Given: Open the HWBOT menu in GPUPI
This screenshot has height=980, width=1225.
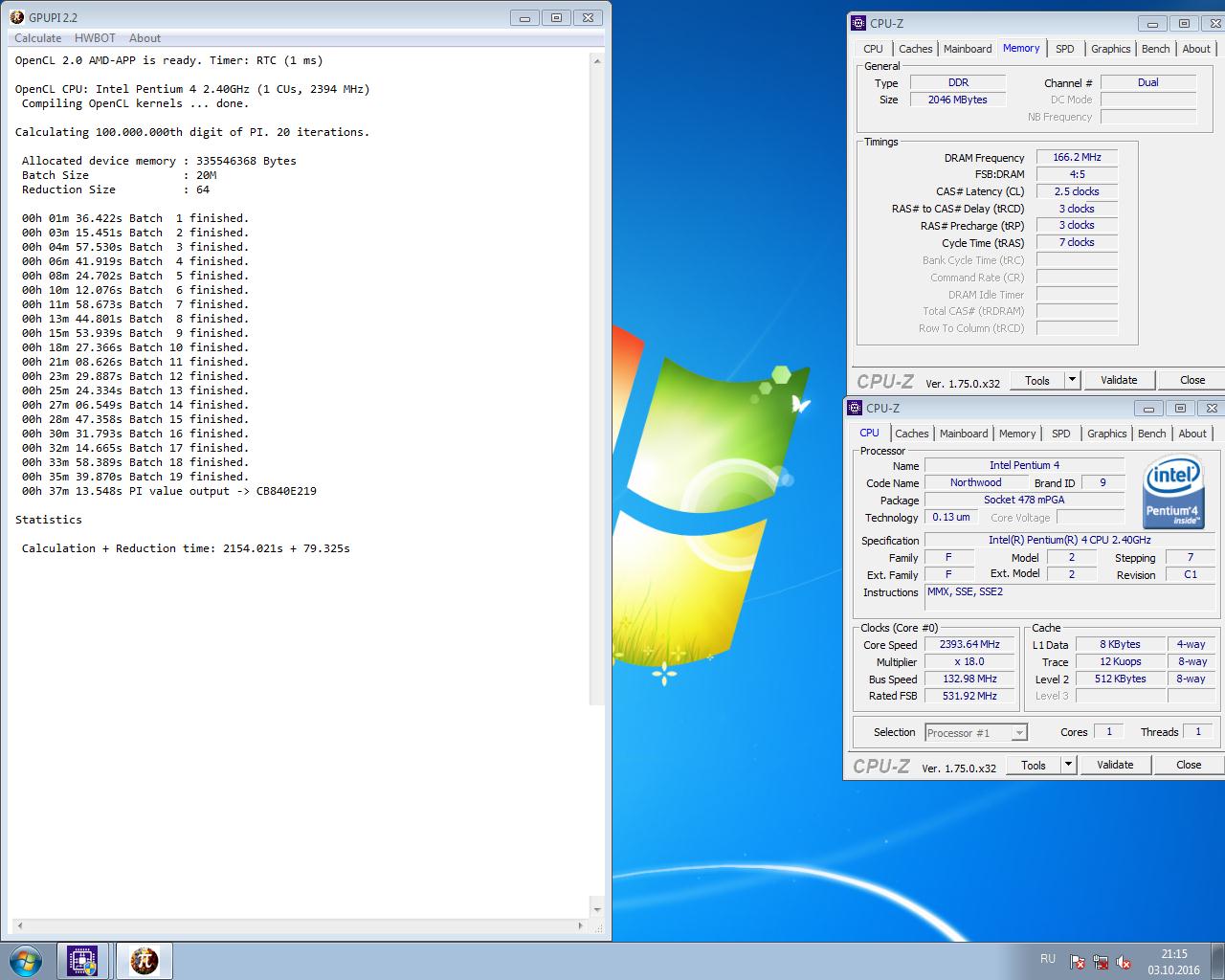Looking at the screenshot, I should tap(95, 38).
